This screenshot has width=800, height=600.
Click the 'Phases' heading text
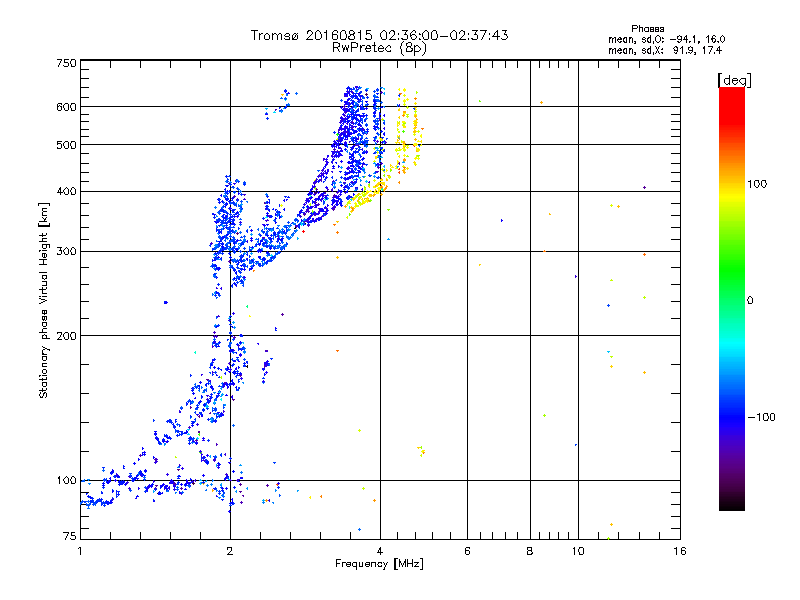647,29
